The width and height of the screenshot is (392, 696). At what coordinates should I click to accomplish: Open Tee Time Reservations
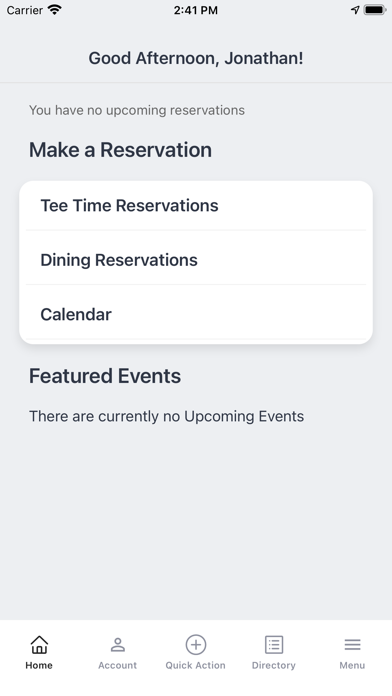(x=196, y=206)
